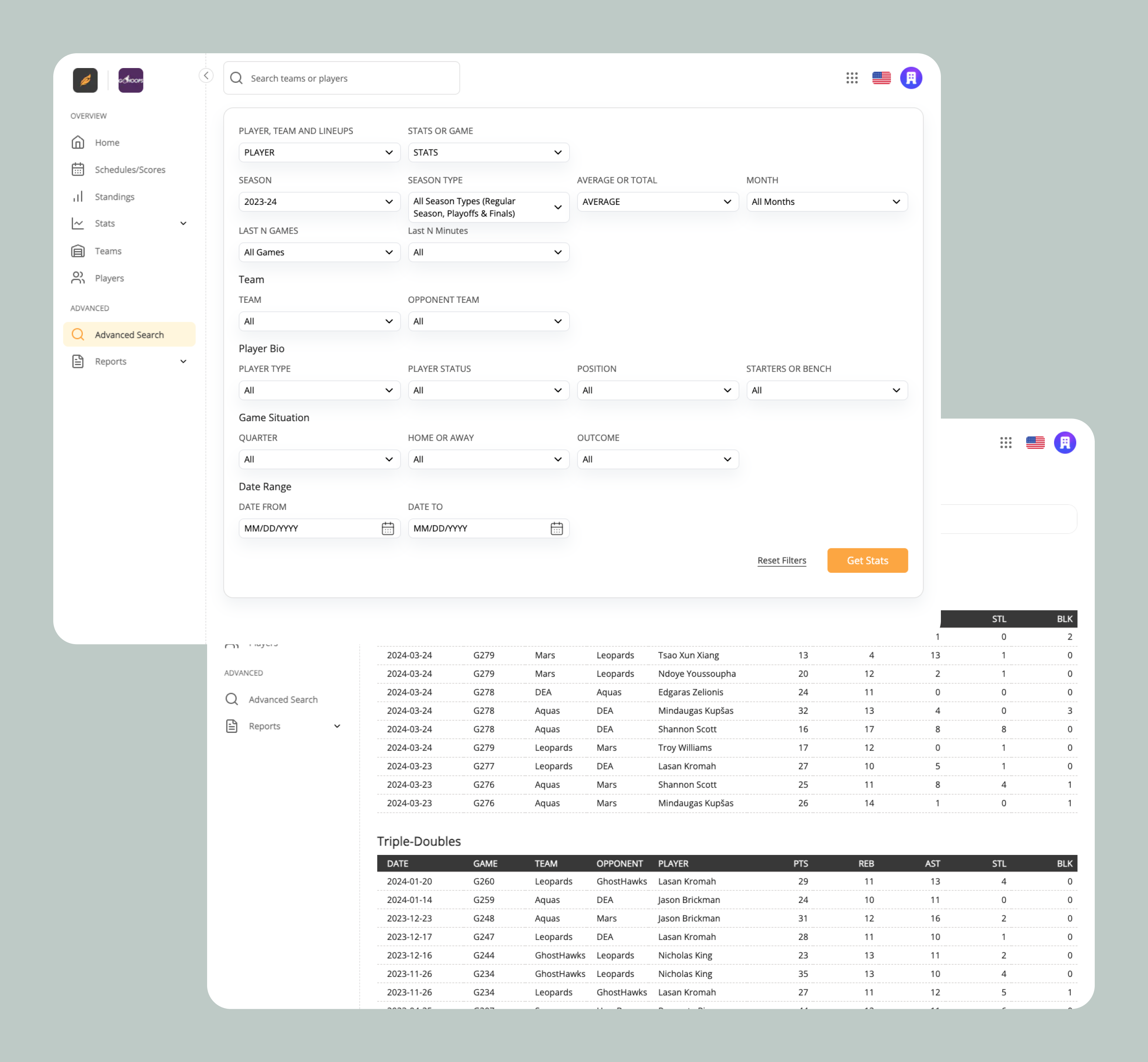This screenshot has height=1062, width=1148.
Task: Click the Reports document icon
Action: (x=78, y=361)
